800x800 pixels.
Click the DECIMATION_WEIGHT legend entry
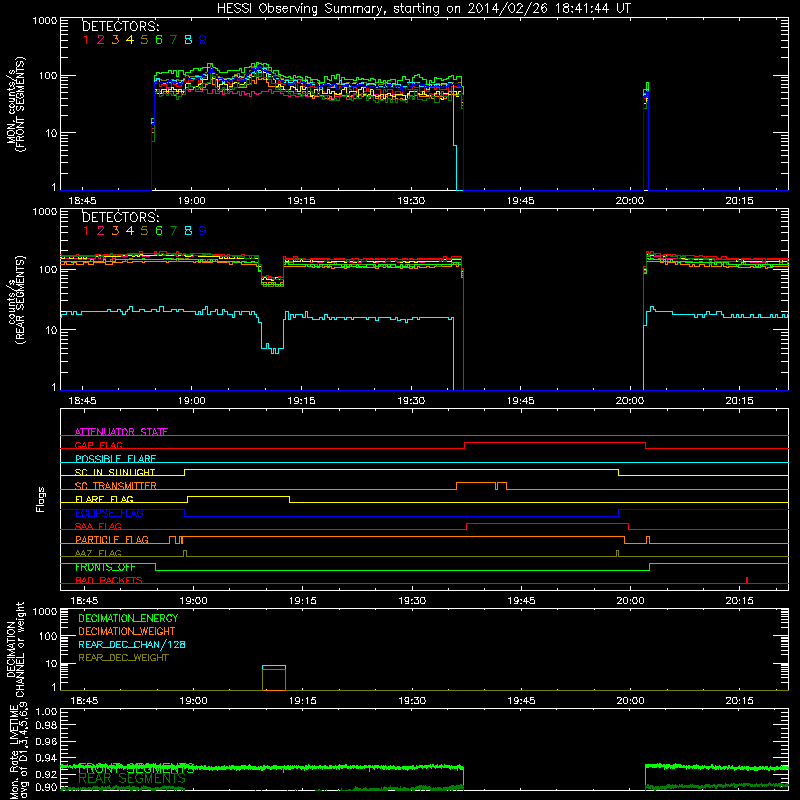click(x=127, y=632)
